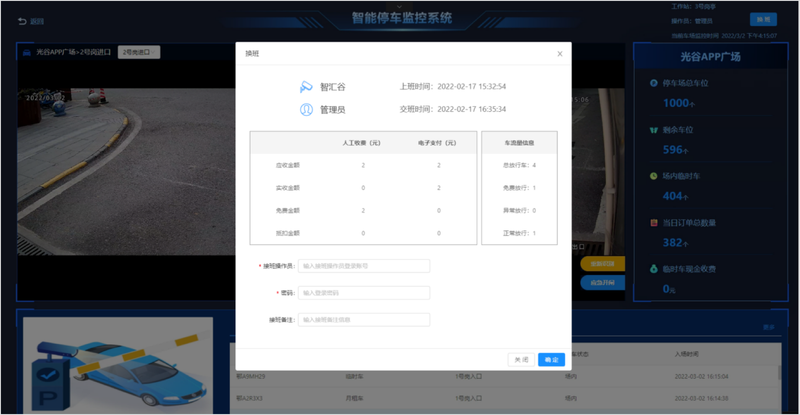Click the 应收金额 row label
This screenshot has width=800, height=415.
(x=288, y=165)
